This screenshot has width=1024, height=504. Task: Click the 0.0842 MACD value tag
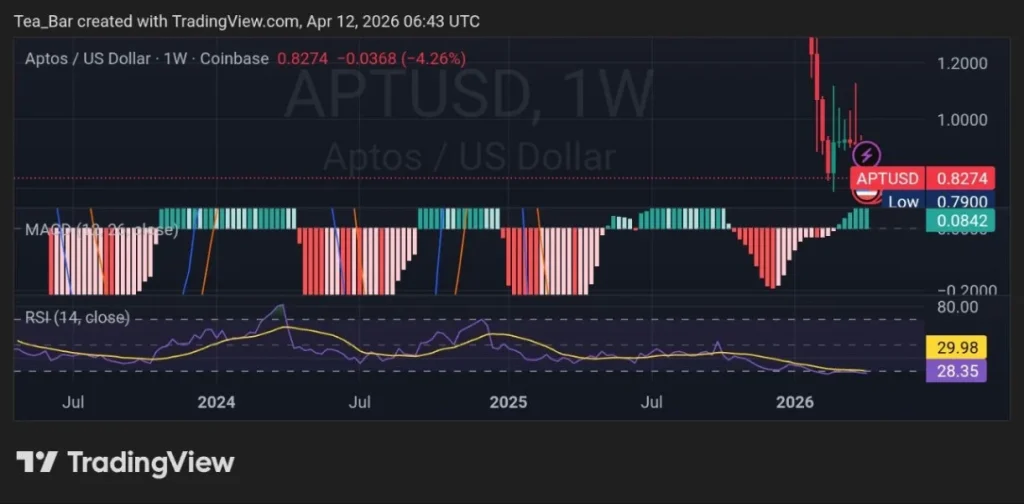(x=960, y=221)
